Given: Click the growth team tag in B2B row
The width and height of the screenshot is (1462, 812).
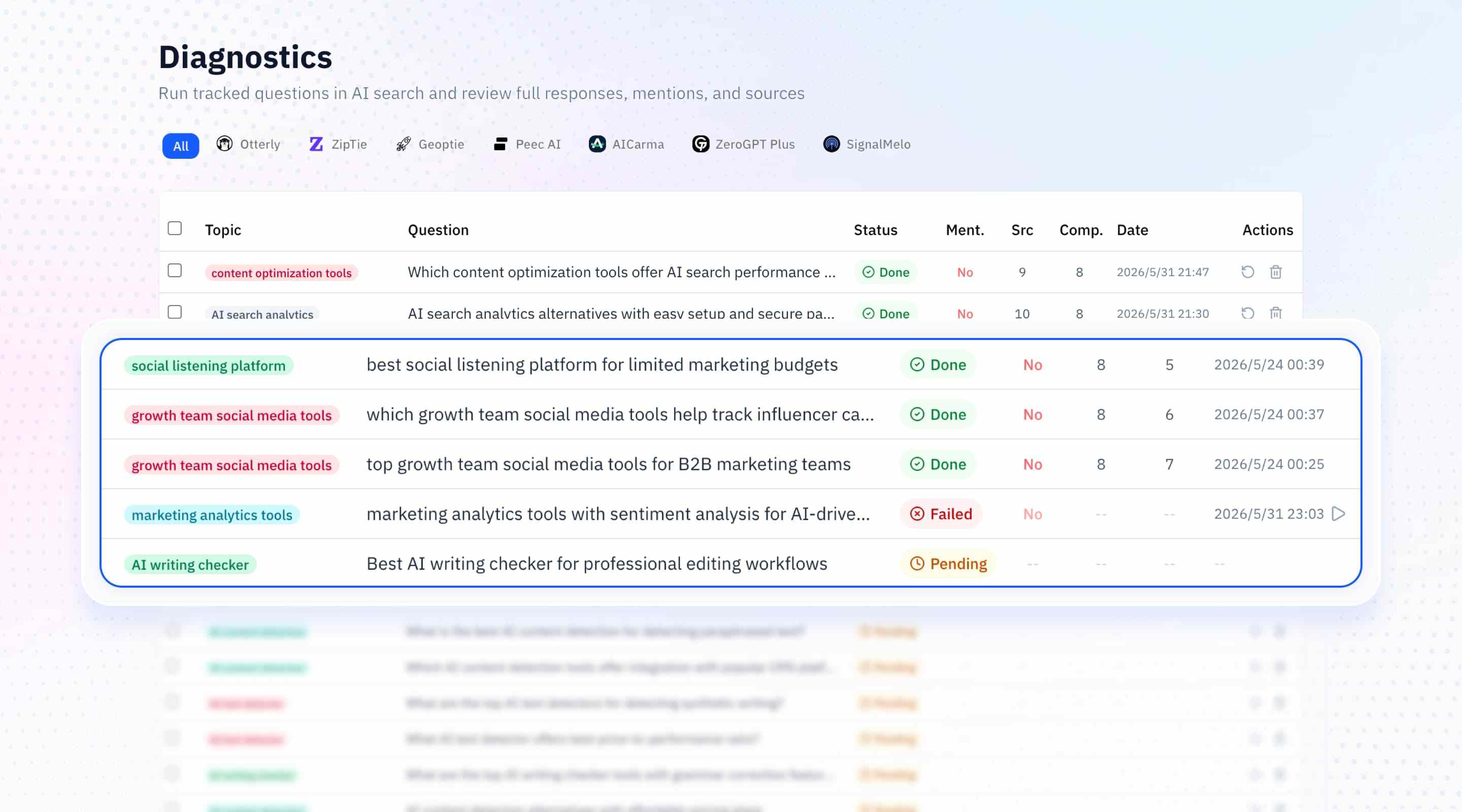Looking at the screenshot, I should coord(231,465).
